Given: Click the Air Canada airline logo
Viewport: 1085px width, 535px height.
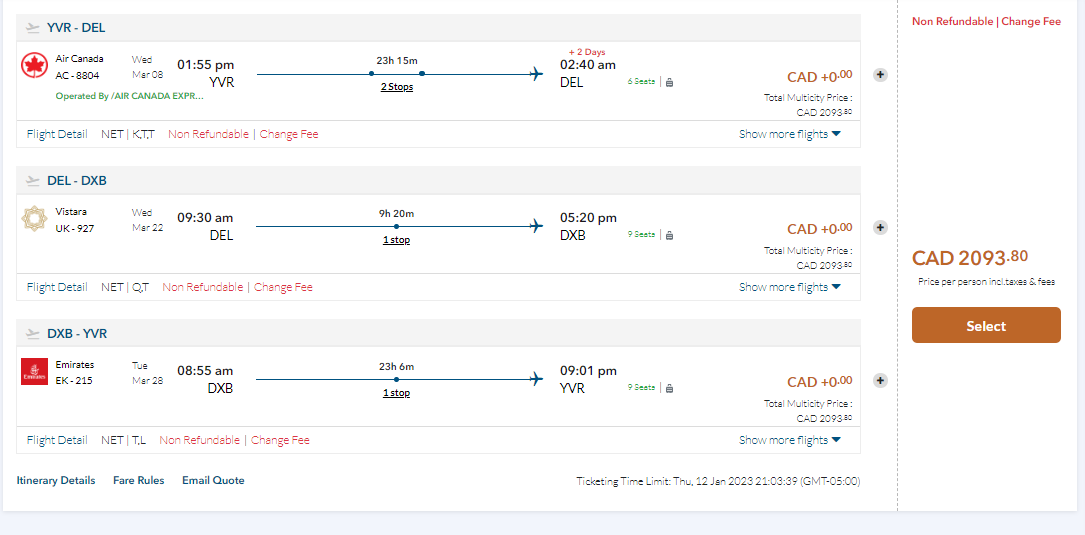Looking at the screenshot, I should click(x=34, y=66).
